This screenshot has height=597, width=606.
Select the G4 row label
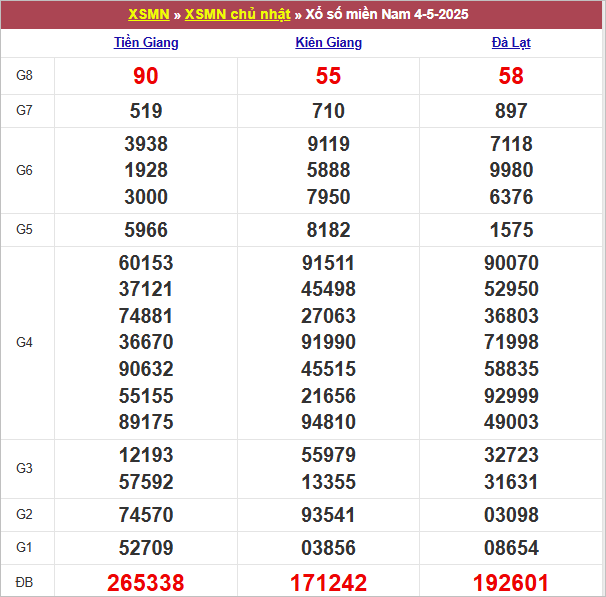point(26,343)
